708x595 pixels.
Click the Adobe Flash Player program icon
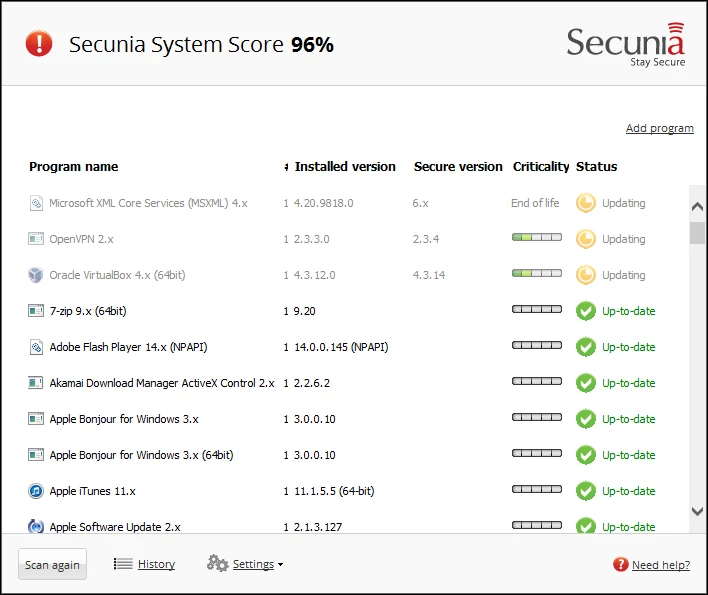36,347
